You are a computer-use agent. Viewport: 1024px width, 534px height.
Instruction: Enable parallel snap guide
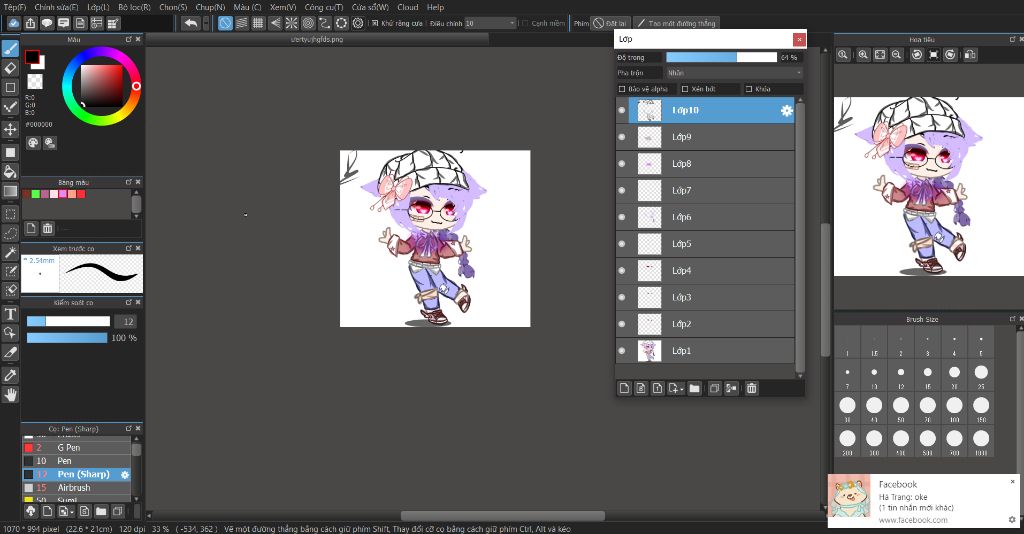[242, 23]
